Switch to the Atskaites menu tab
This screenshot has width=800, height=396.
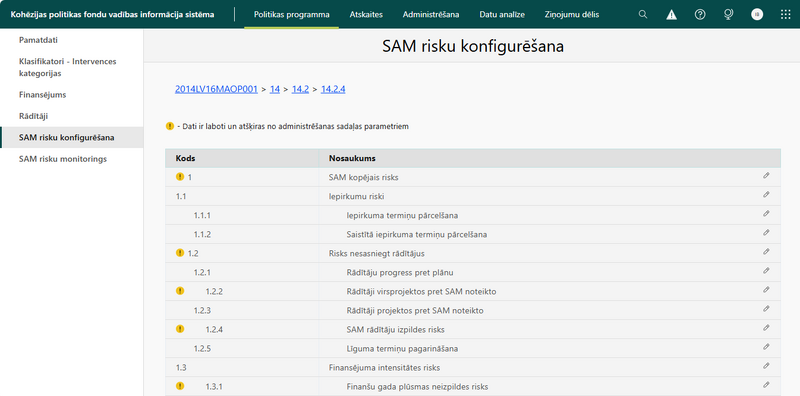coord(366,14)
